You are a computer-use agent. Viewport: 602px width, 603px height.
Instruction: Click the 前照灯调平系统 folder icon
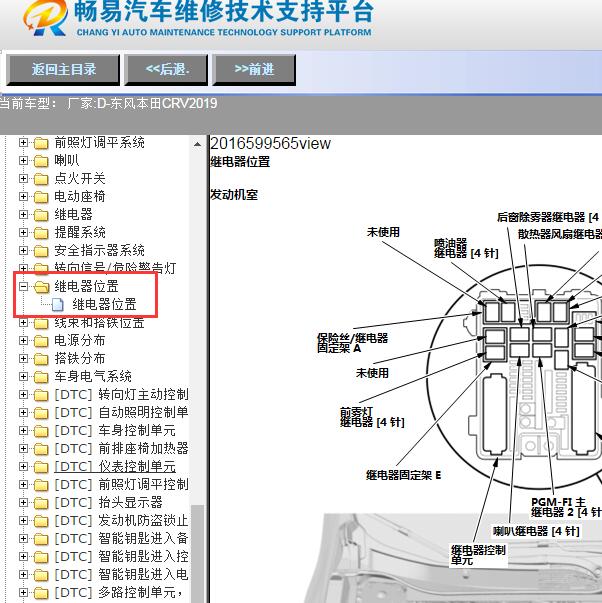click(41, 143)
